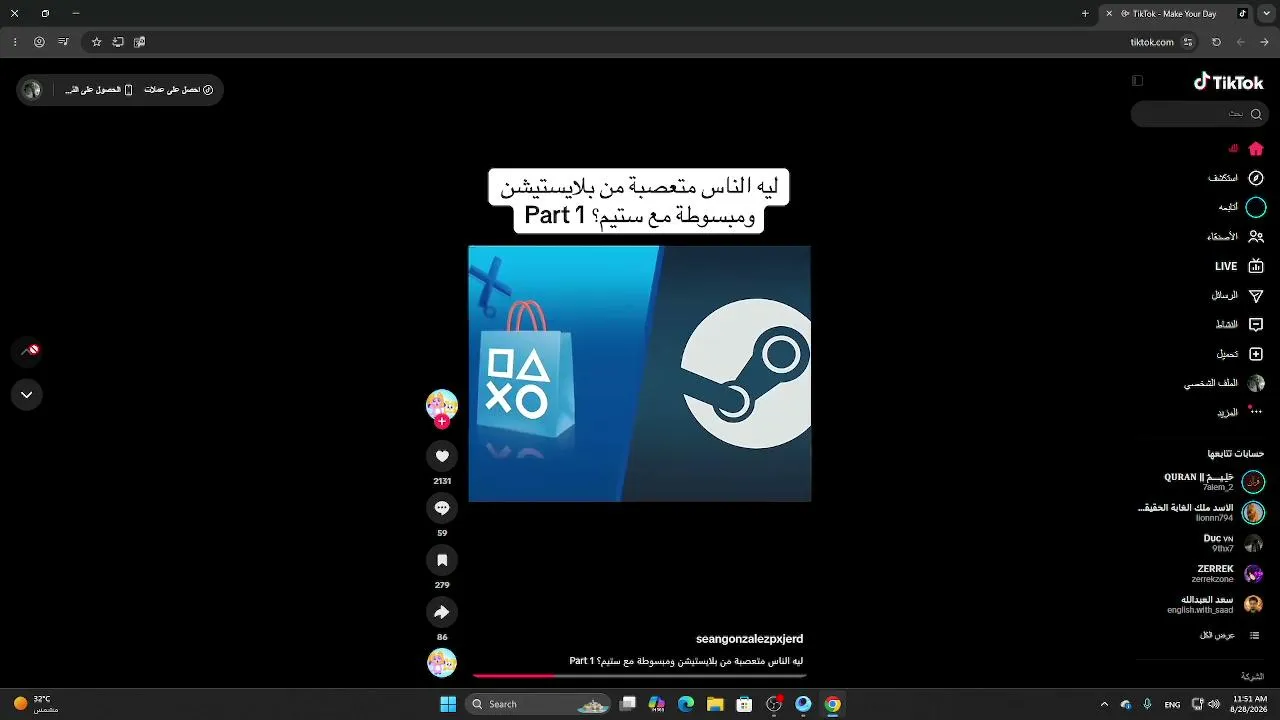Open the Explore compass icon

tap(1256, 178)
